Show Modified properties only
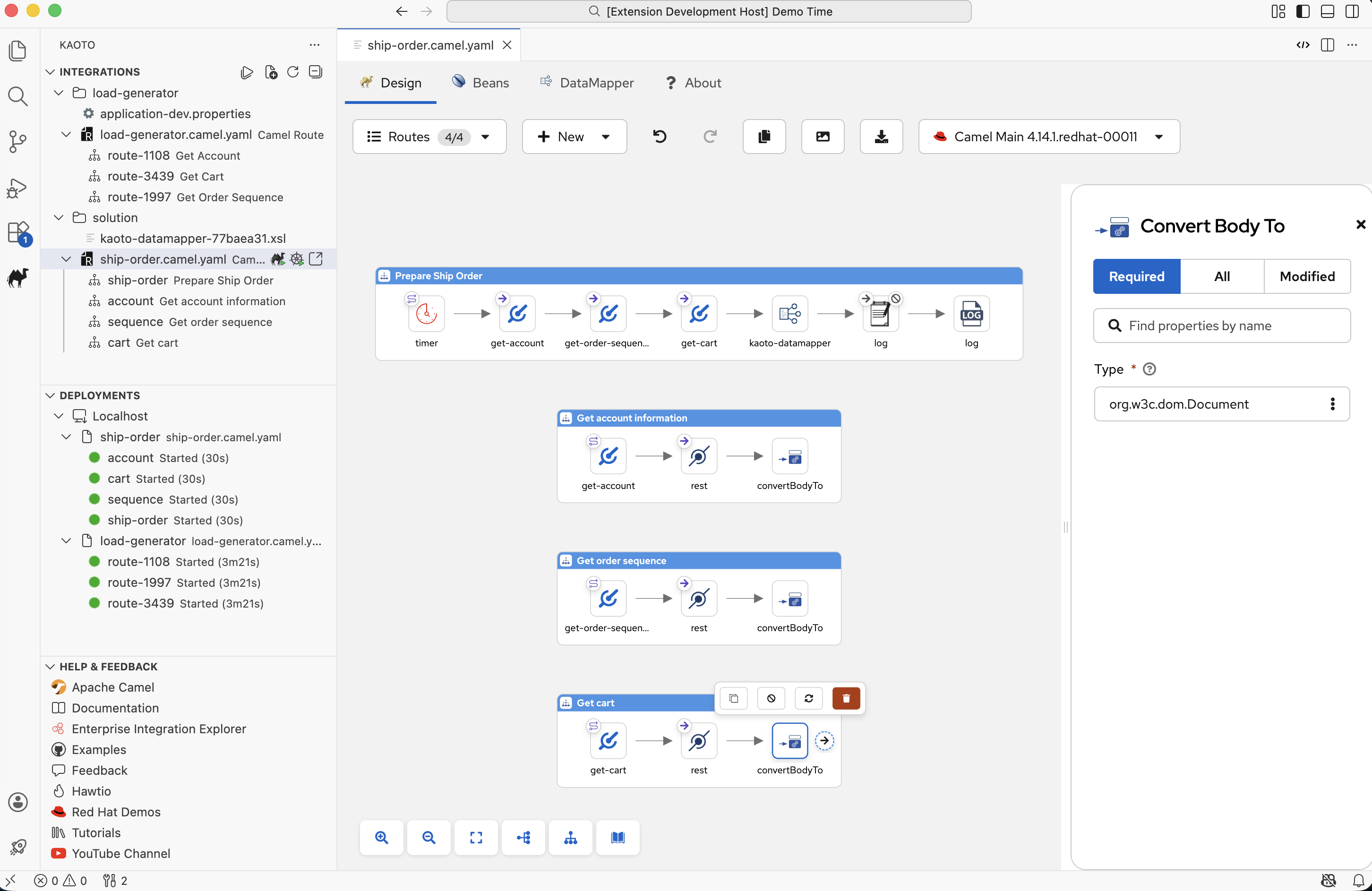 click(1307, 277)
